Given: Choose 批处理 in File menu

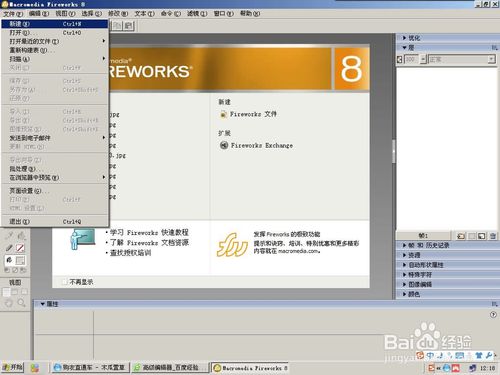Looking at the screenshot, I should click(x=55, y=169).
